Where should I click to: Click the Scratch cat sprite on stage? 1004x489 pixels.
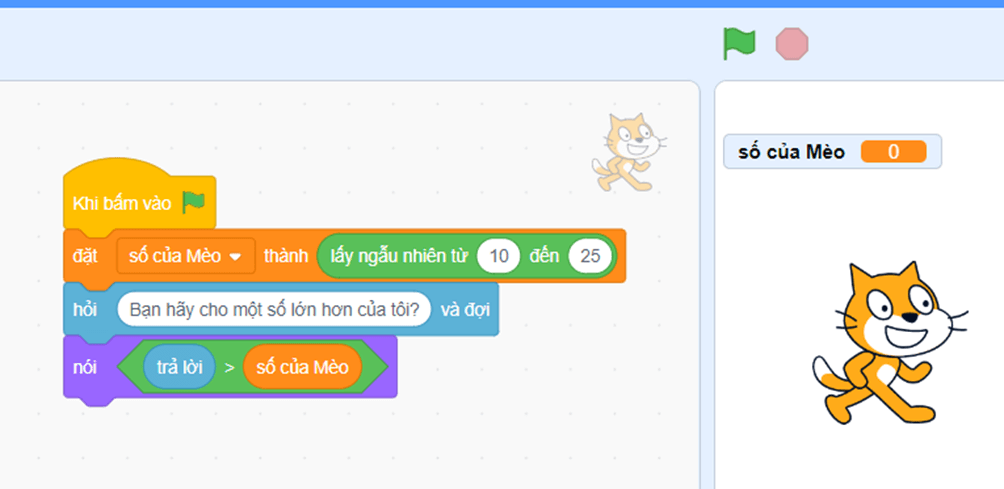pos(891,342)
